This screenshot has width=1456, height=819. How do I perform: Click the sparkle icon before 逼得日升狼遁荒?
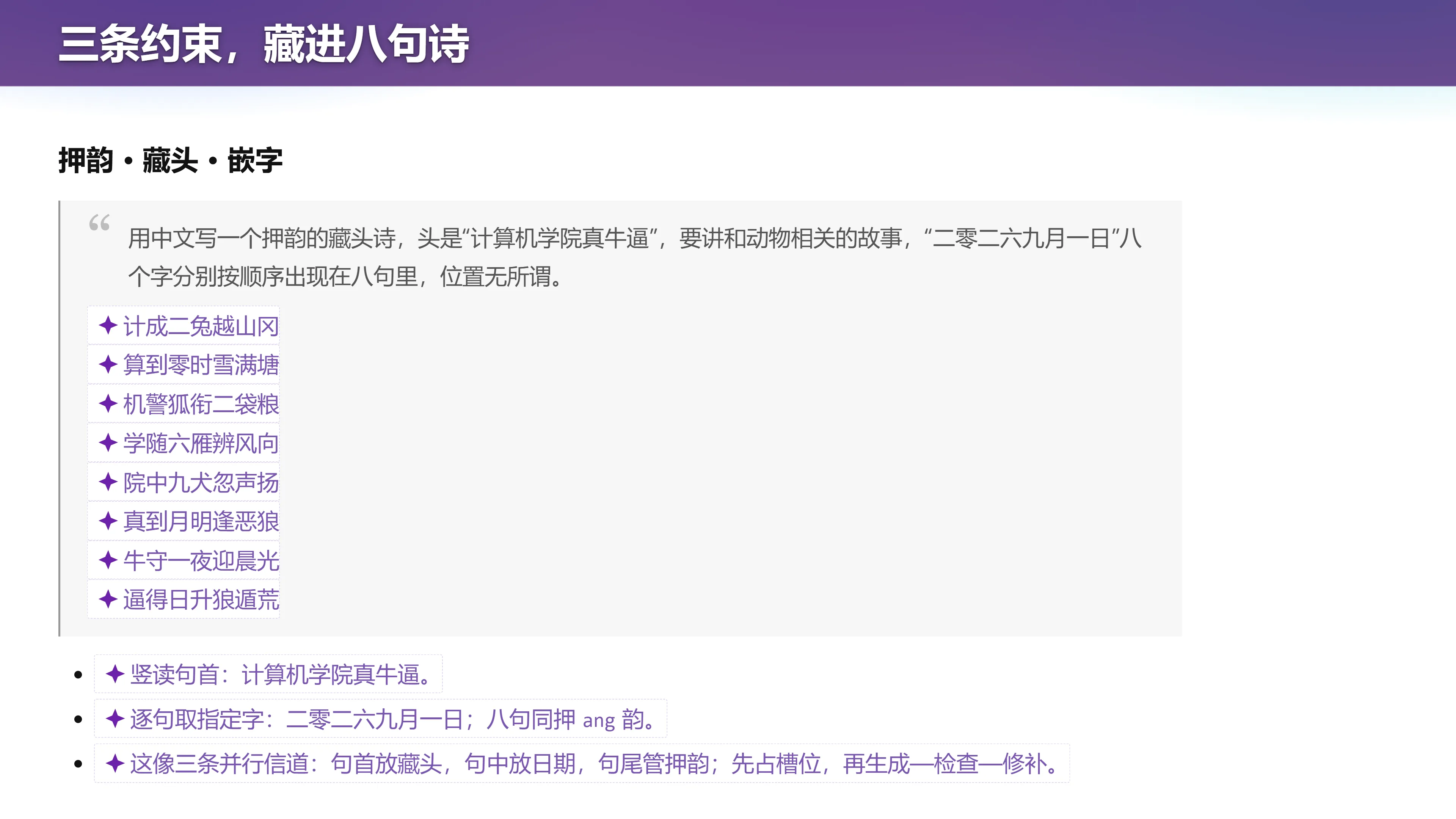coord(108,599)
